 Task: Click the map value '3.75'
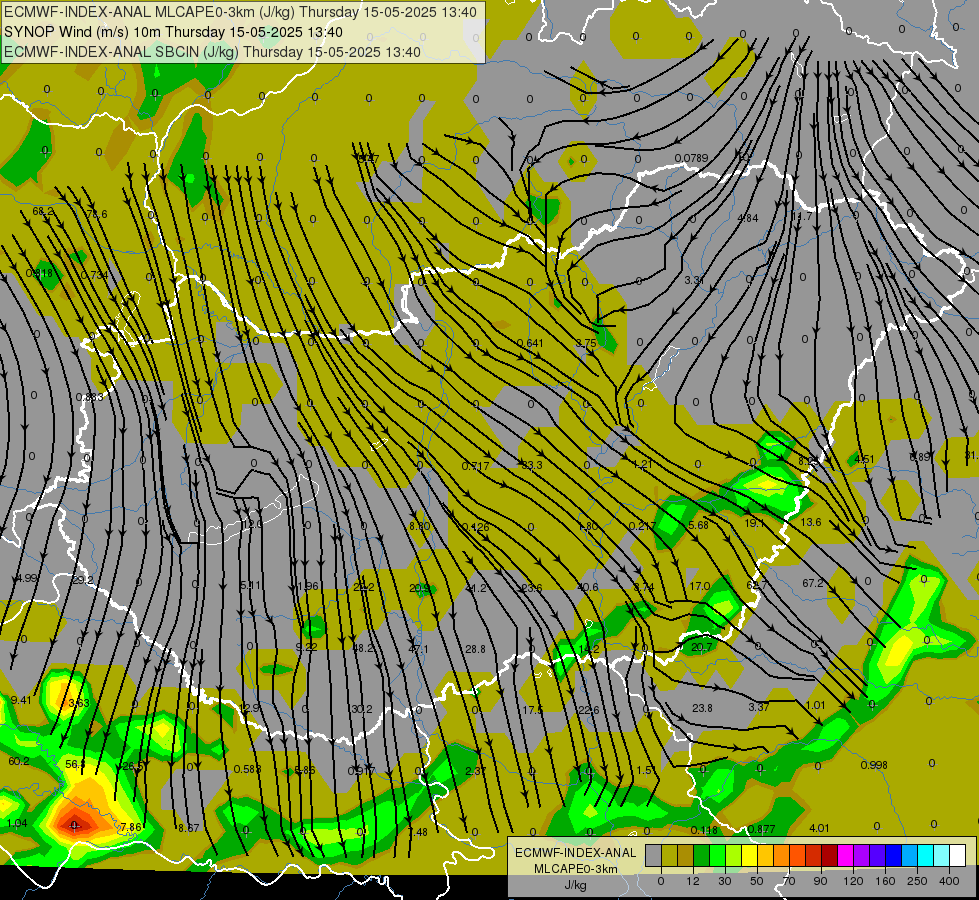(586, 343)
